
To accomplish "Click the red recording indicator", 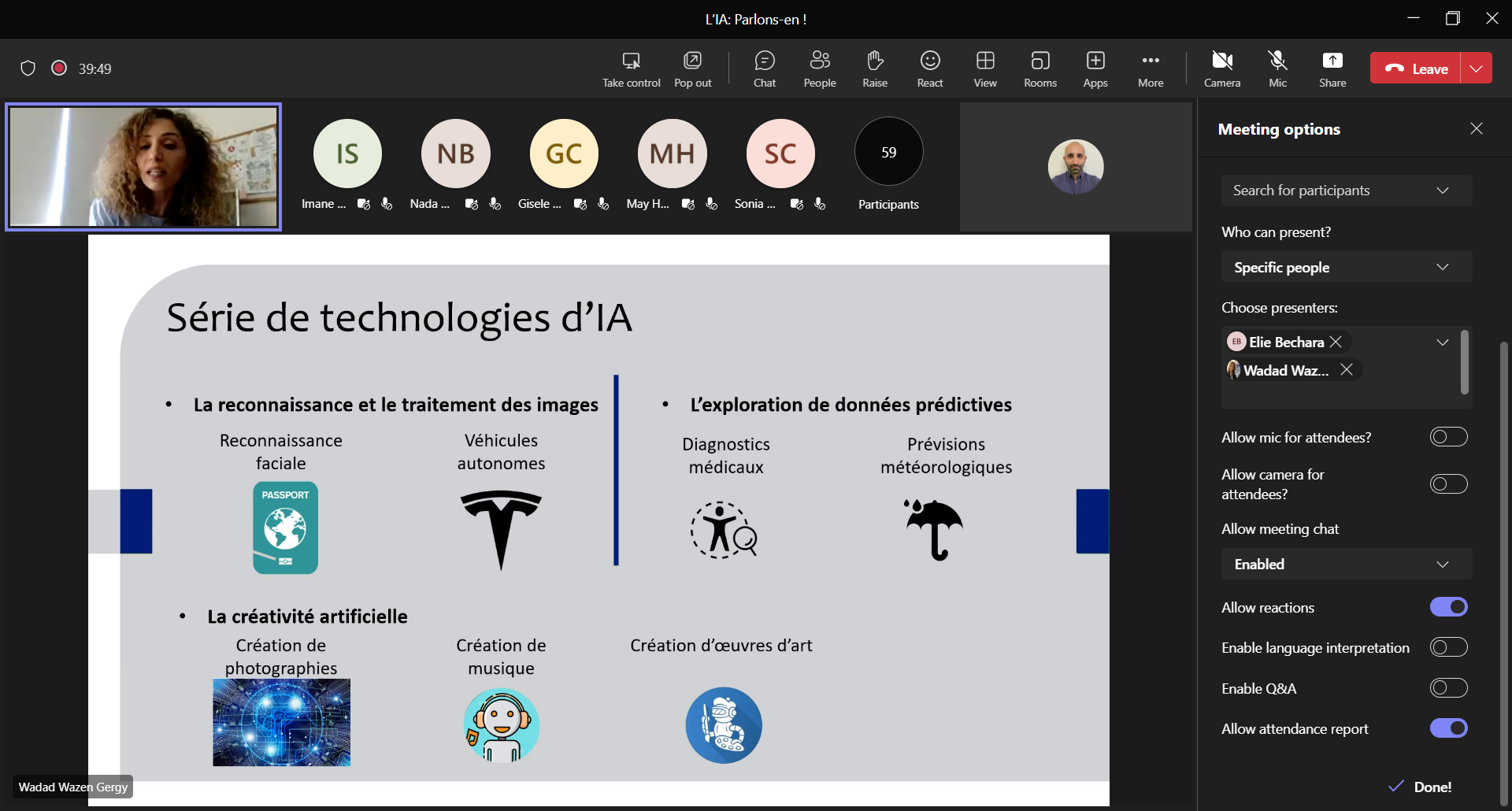I will pyautogui.click(x=59, y=69).
